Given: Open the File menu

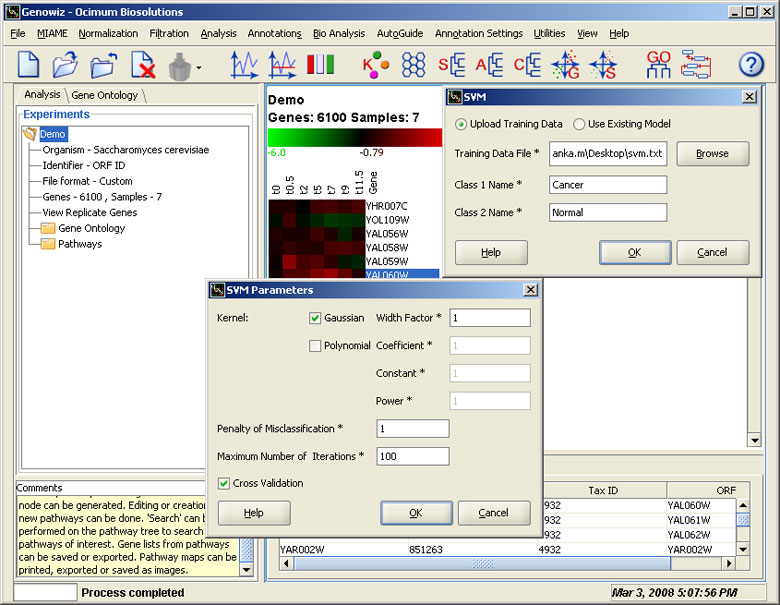Looking at the screenshot, I should tap(17, 33).
